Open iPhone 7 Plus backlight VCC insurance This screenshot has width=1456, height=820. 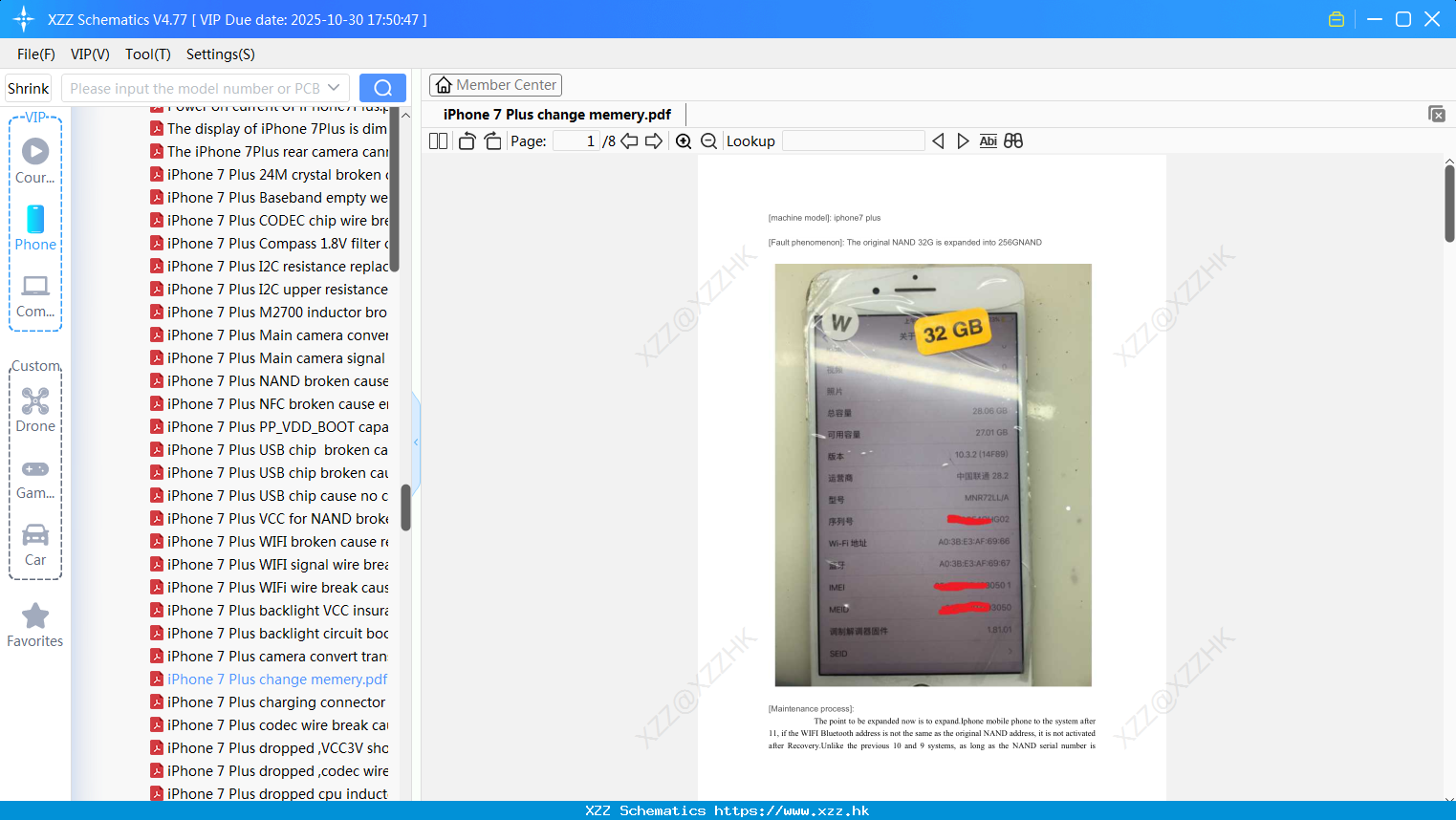[x=269, y=611]
